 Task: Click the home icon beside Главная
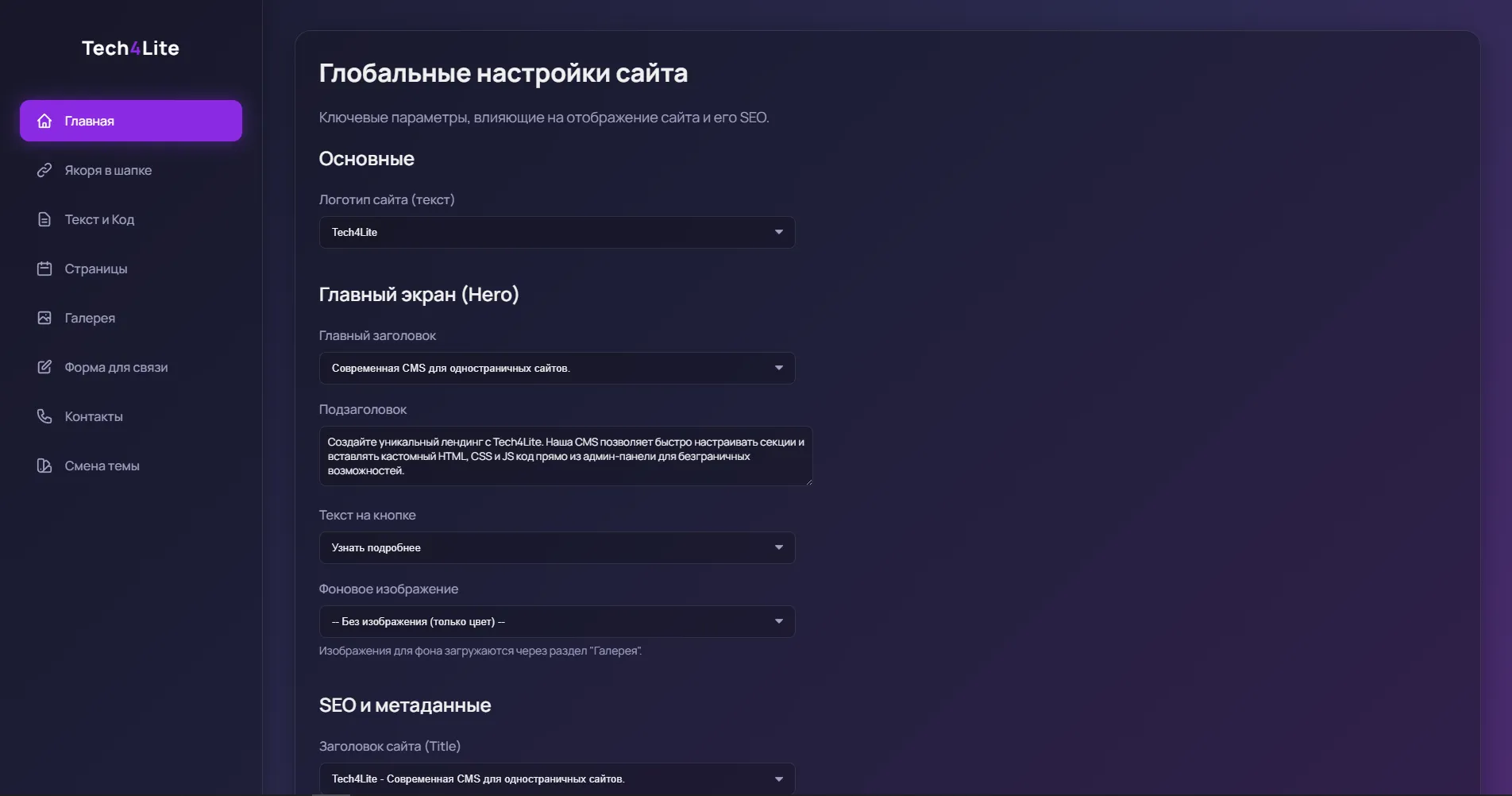coord(44,121)
